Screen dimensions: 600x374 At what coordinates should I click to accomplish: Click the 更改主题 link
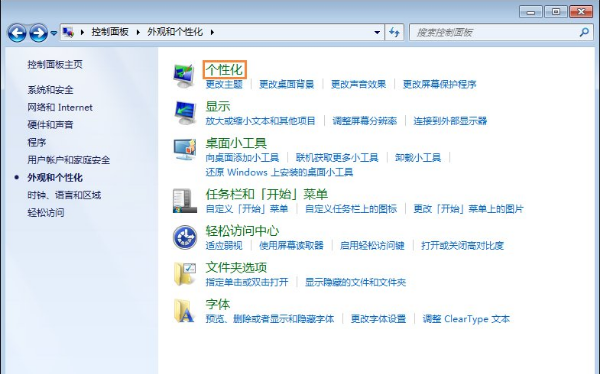(x=224, y=84)
